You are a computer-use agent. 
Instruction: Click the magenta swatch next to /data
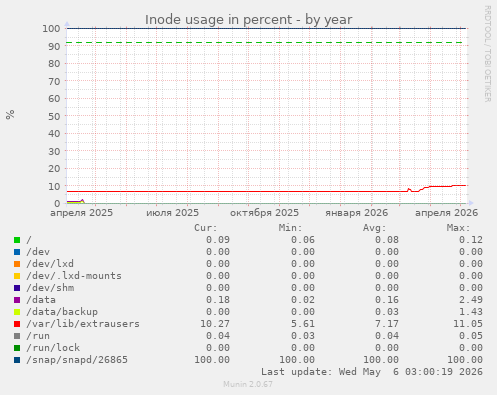17,300
